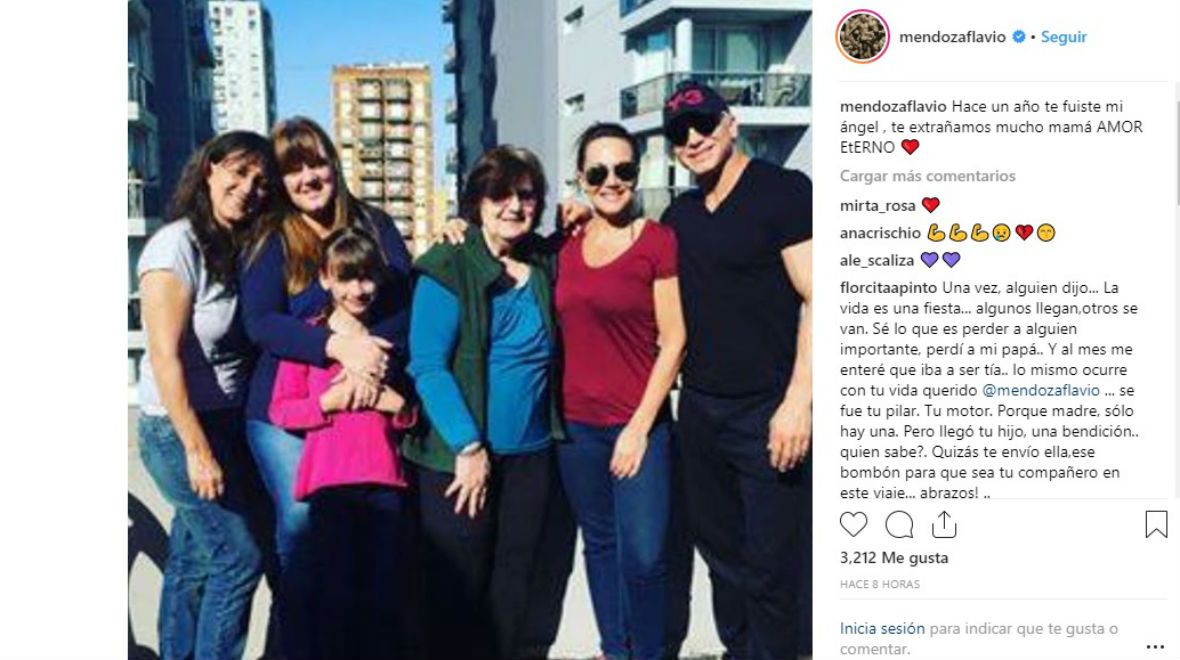This screenshot has width=1180, height=660.
Task: Visit the anacrischio commenter profile
Action: 880,233
